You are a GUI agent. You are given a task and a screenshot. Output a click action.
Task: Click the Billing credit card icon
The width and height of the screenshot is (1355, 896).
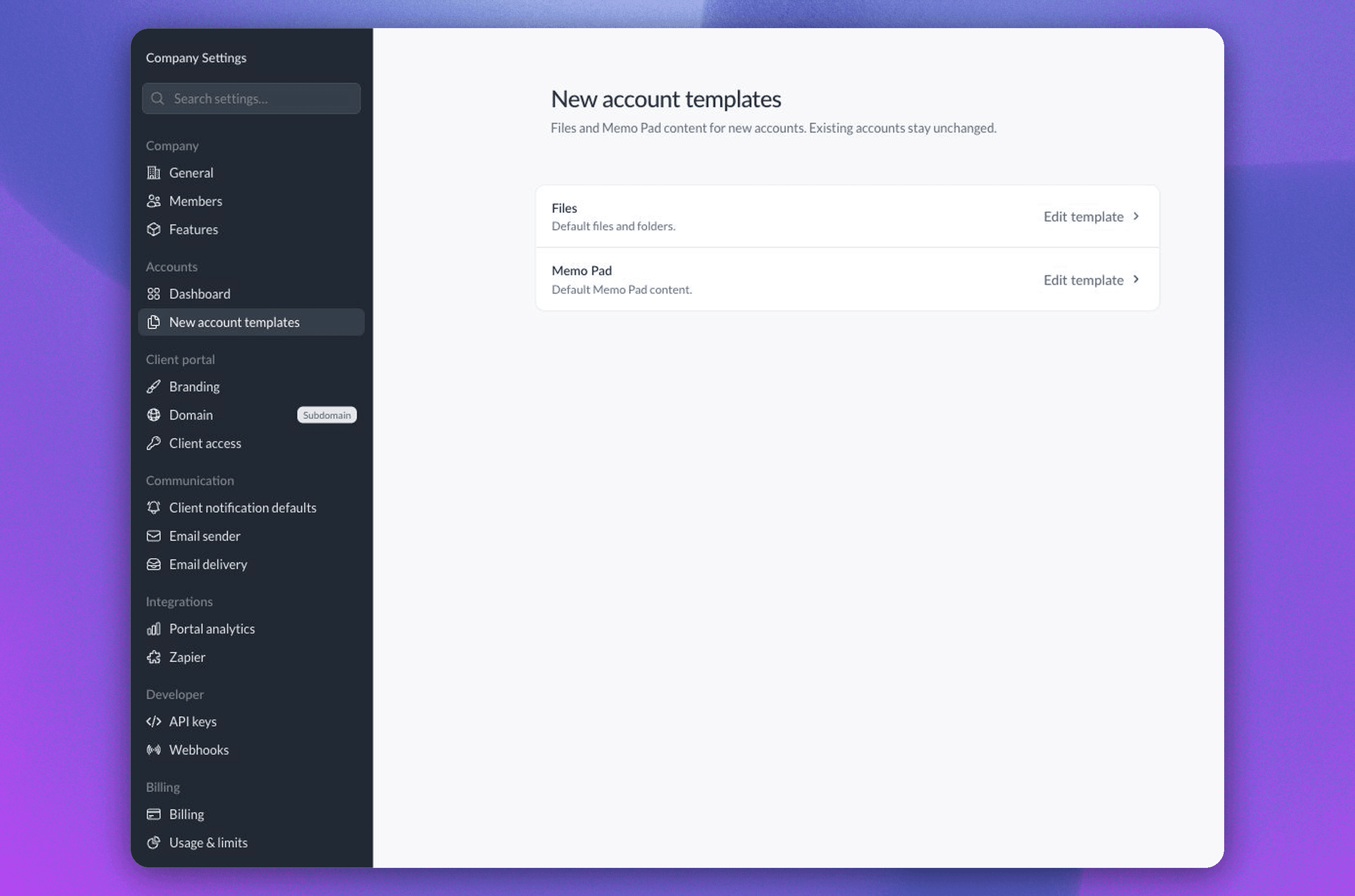[153, 814]
